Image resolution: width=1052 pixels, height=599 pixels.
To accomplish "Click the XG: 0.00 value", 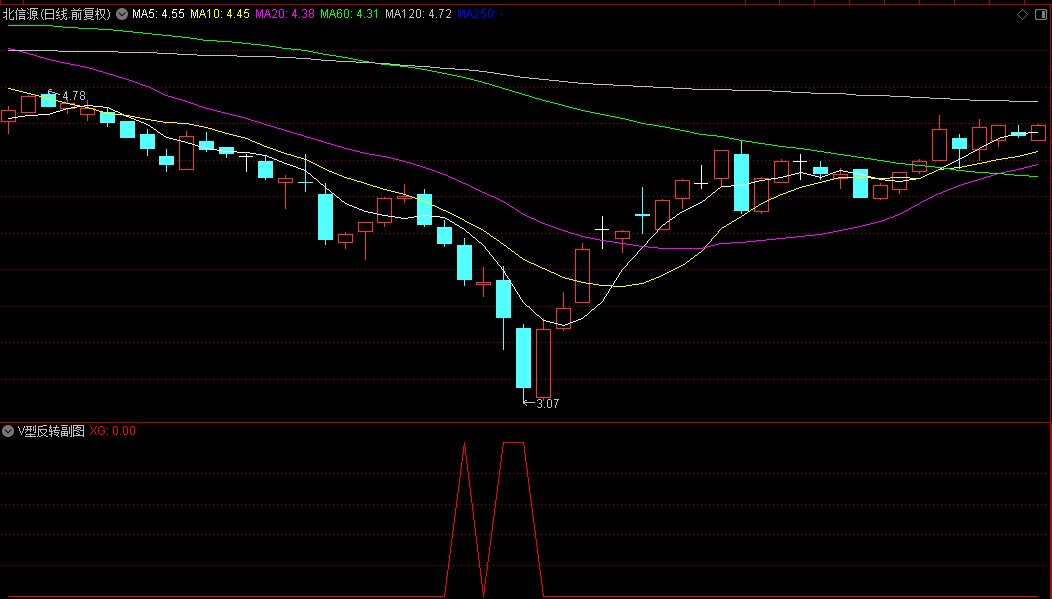I will click(113, 431).
